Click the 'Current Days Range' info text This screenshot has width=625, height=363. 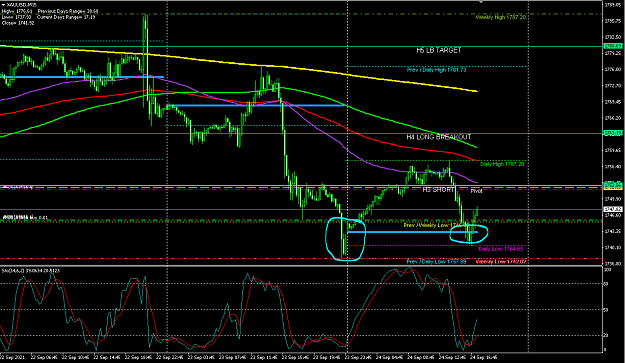[66, 17]
